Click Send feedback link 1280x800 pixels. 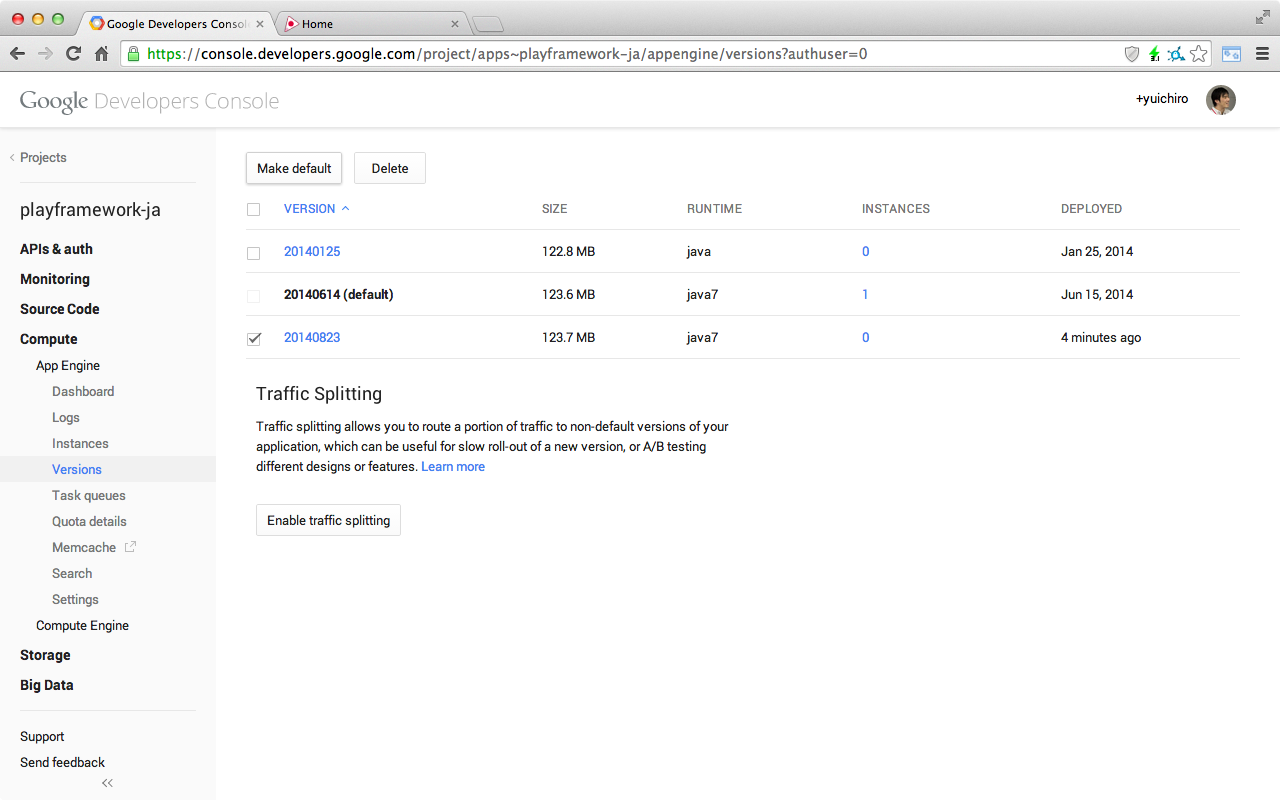[x=62, y=762]
